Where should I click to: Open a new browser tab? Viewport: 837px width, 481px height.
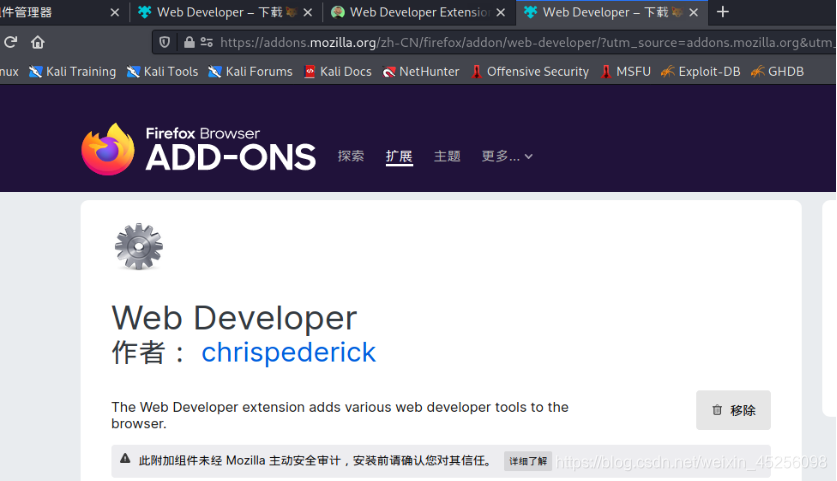click(722, 12)
